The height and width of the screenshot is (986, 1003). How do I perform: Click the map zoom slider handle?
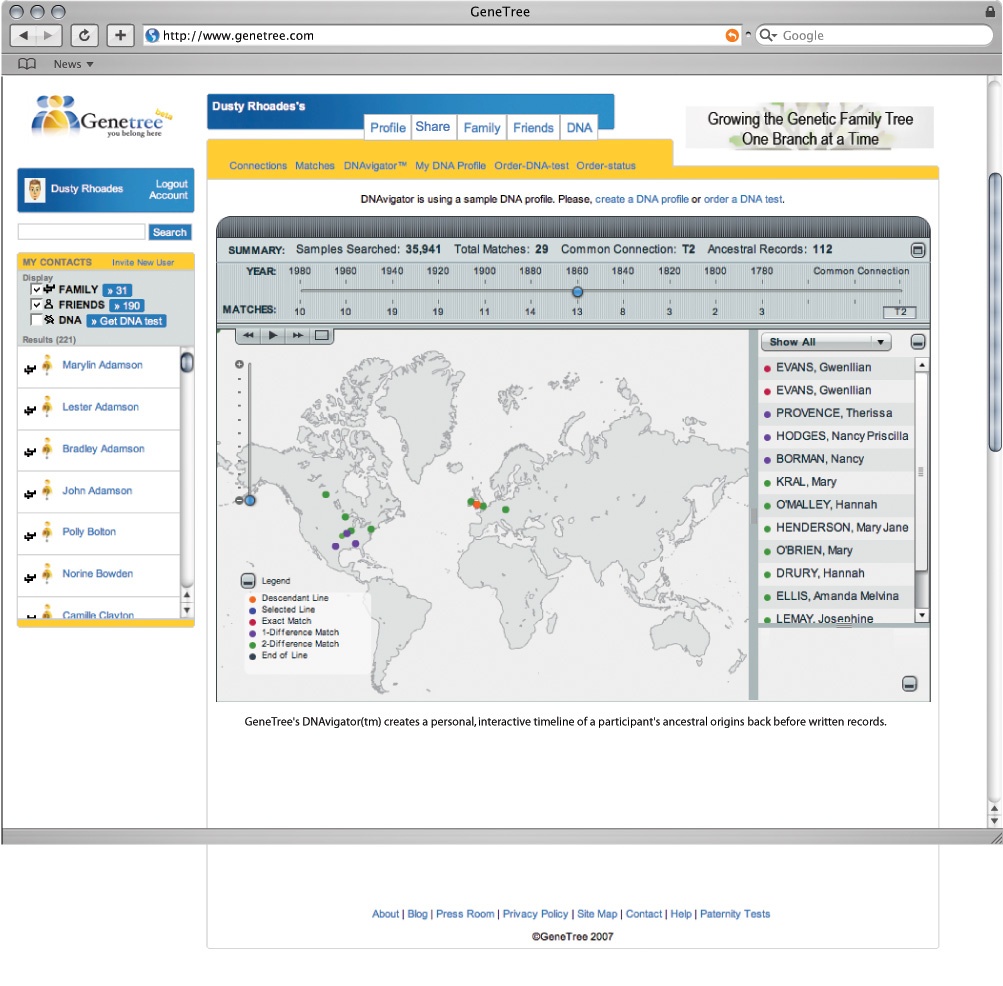[249, 500]
